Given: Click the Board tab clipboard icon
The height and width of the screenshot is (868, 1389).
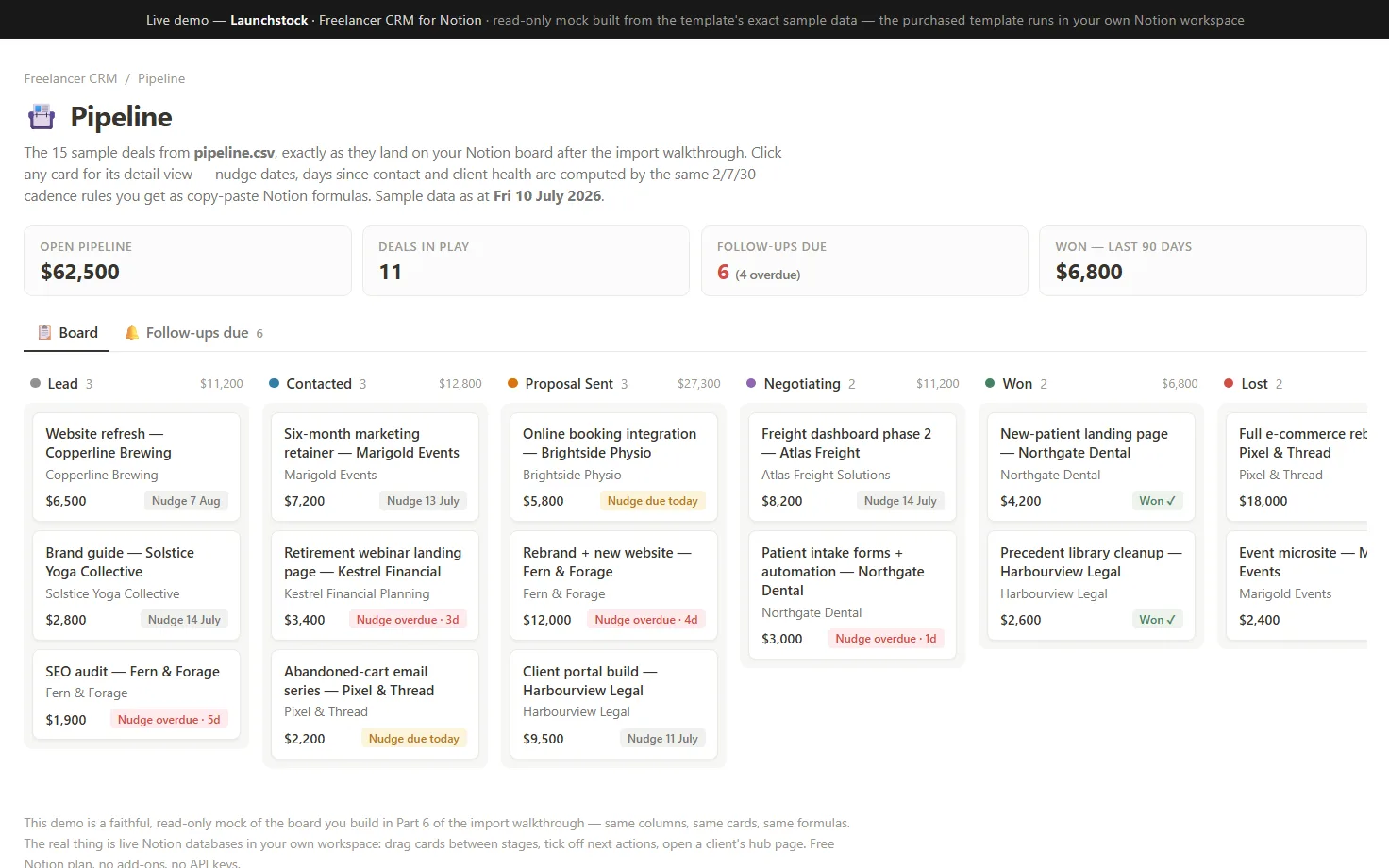Looking at the screenshot, I should [44, 332].
